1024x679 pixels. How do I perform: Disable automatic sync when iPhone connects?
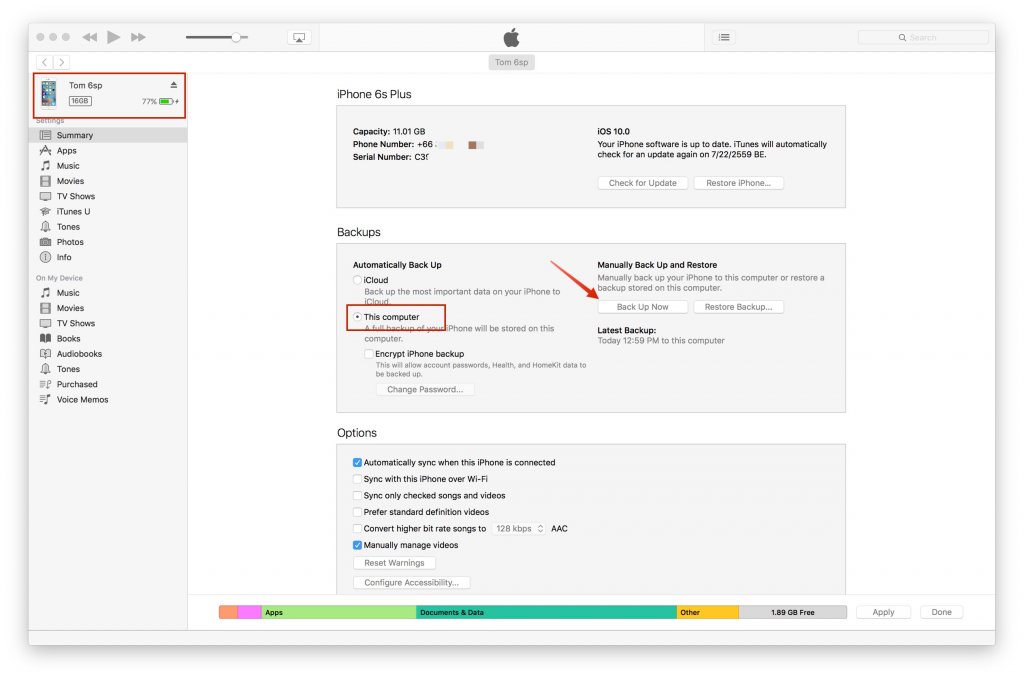point(357,462)
